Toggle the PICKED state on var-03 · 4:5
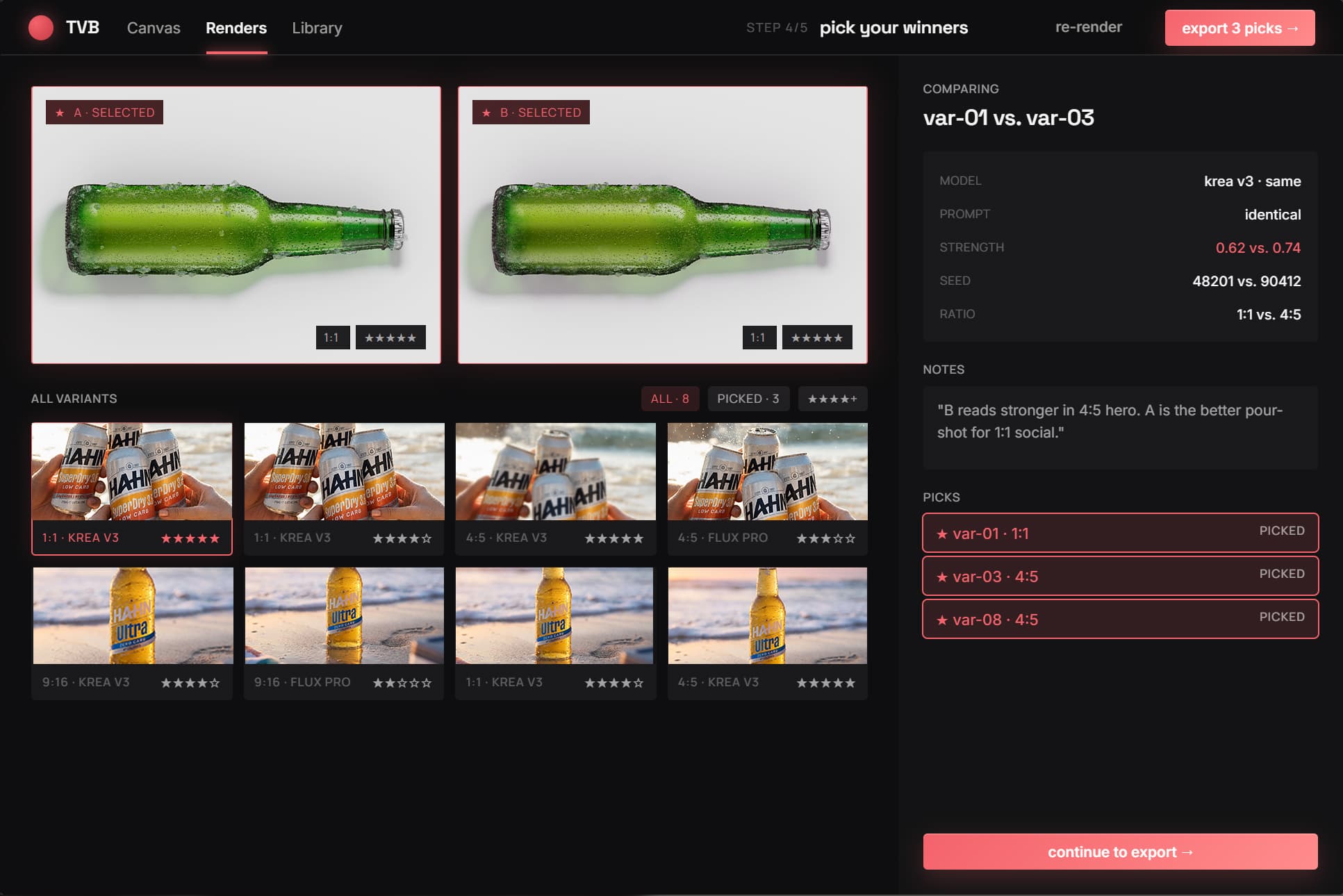This screenshot has width=1343, height=896. click(1282, 574)
